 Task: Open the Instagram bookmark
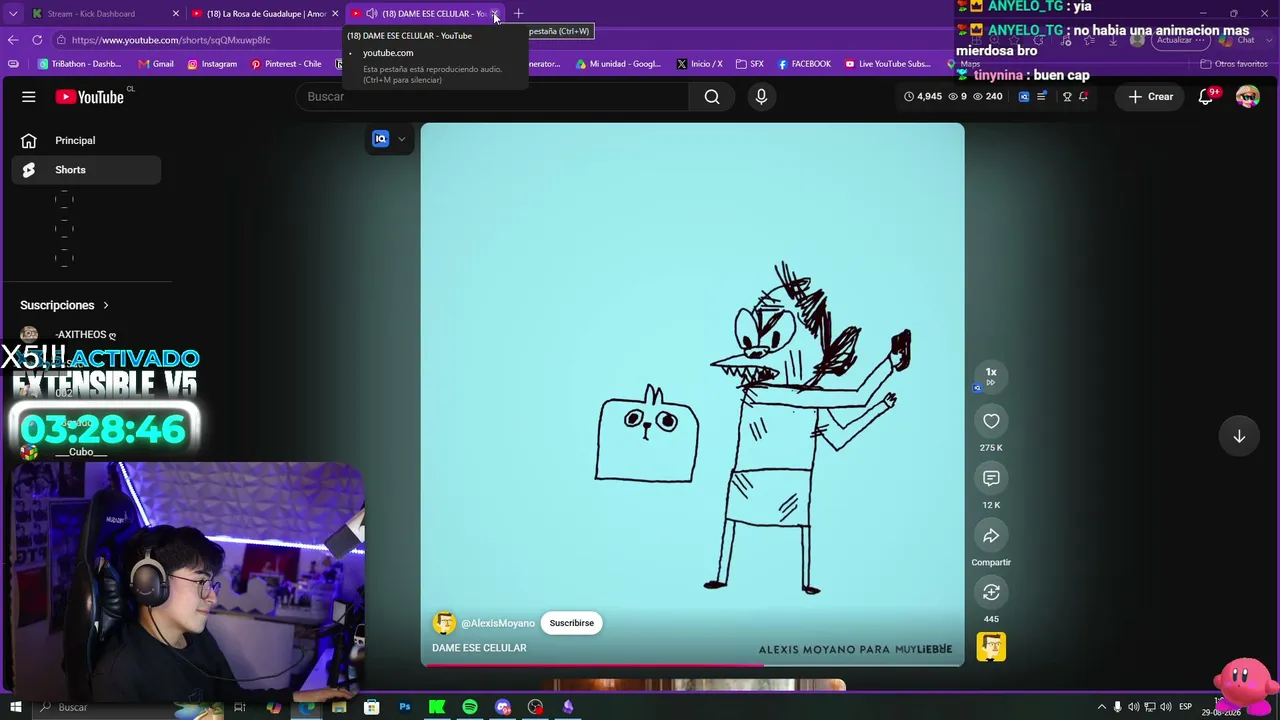pos(212,64)
